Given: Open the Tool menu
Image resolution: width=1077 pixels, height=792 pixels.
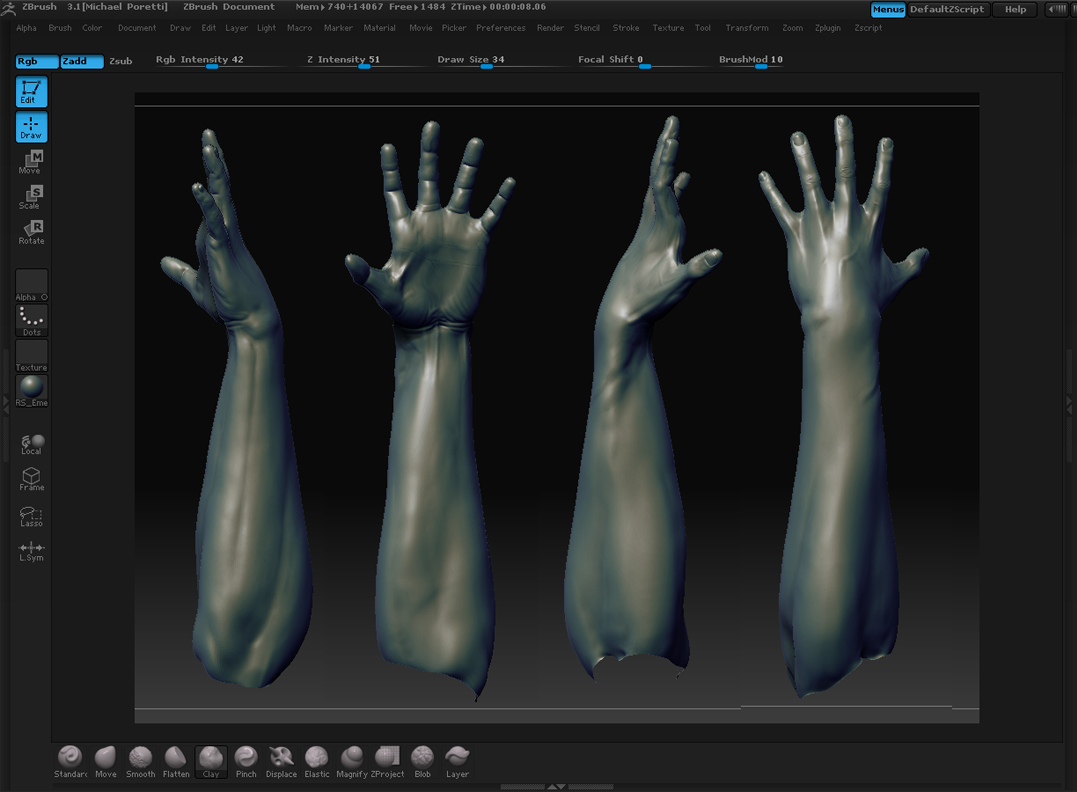Looking at the screenshot, I should click(x=703, y=28).
